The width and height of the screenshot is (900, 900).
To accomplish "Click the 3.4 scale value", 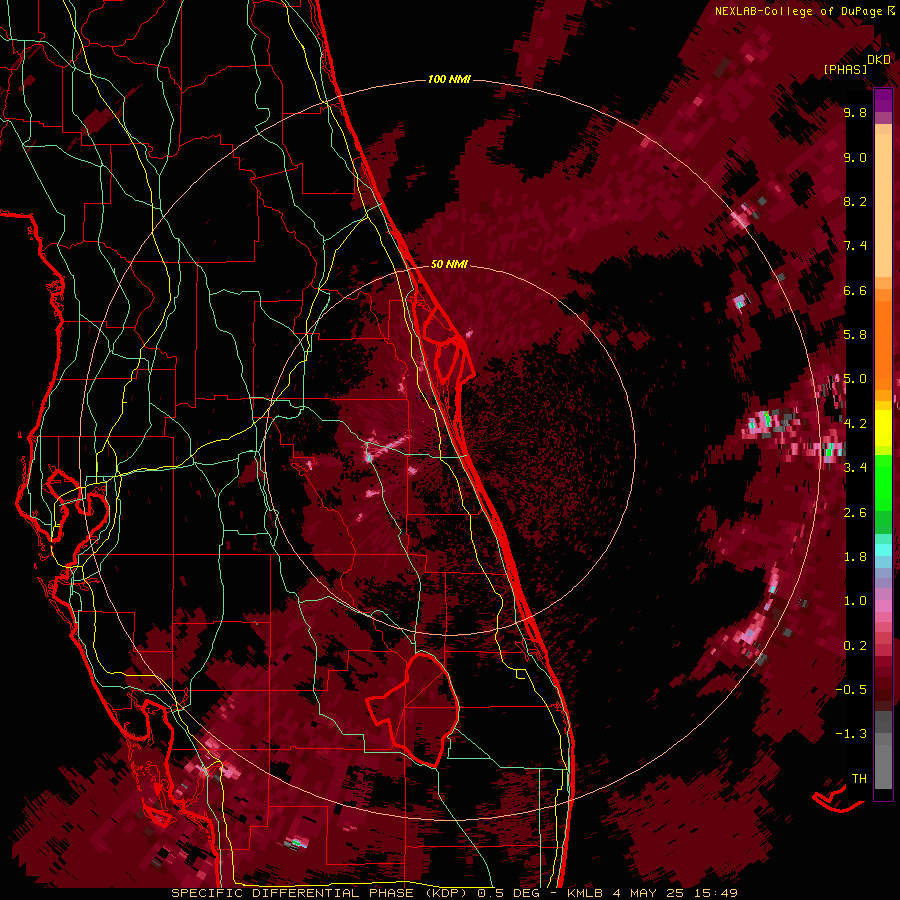I will [x=855, y=468].
